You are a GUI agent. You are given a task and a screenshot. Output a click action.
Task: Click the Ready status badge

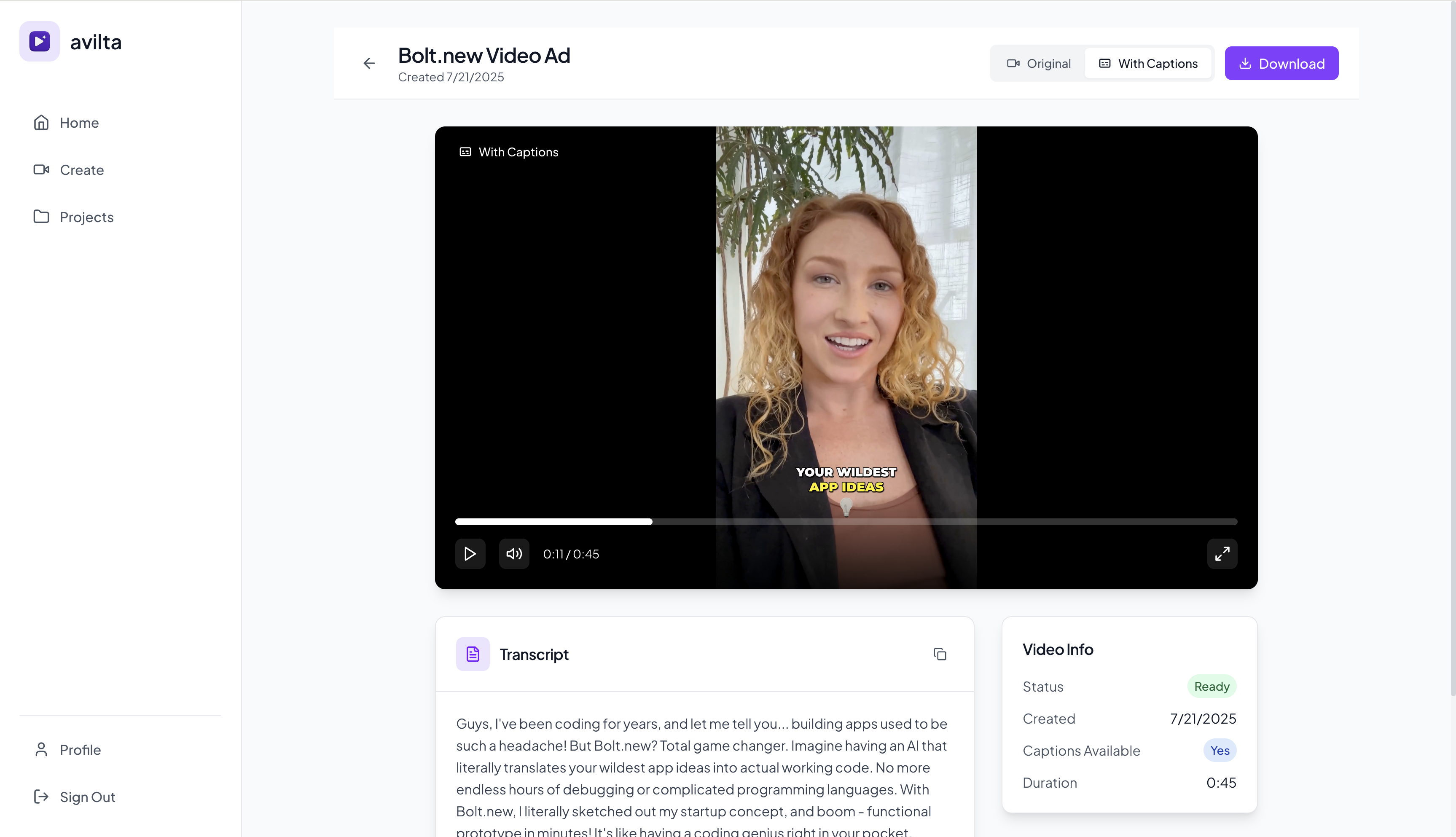click(1212, 687)
